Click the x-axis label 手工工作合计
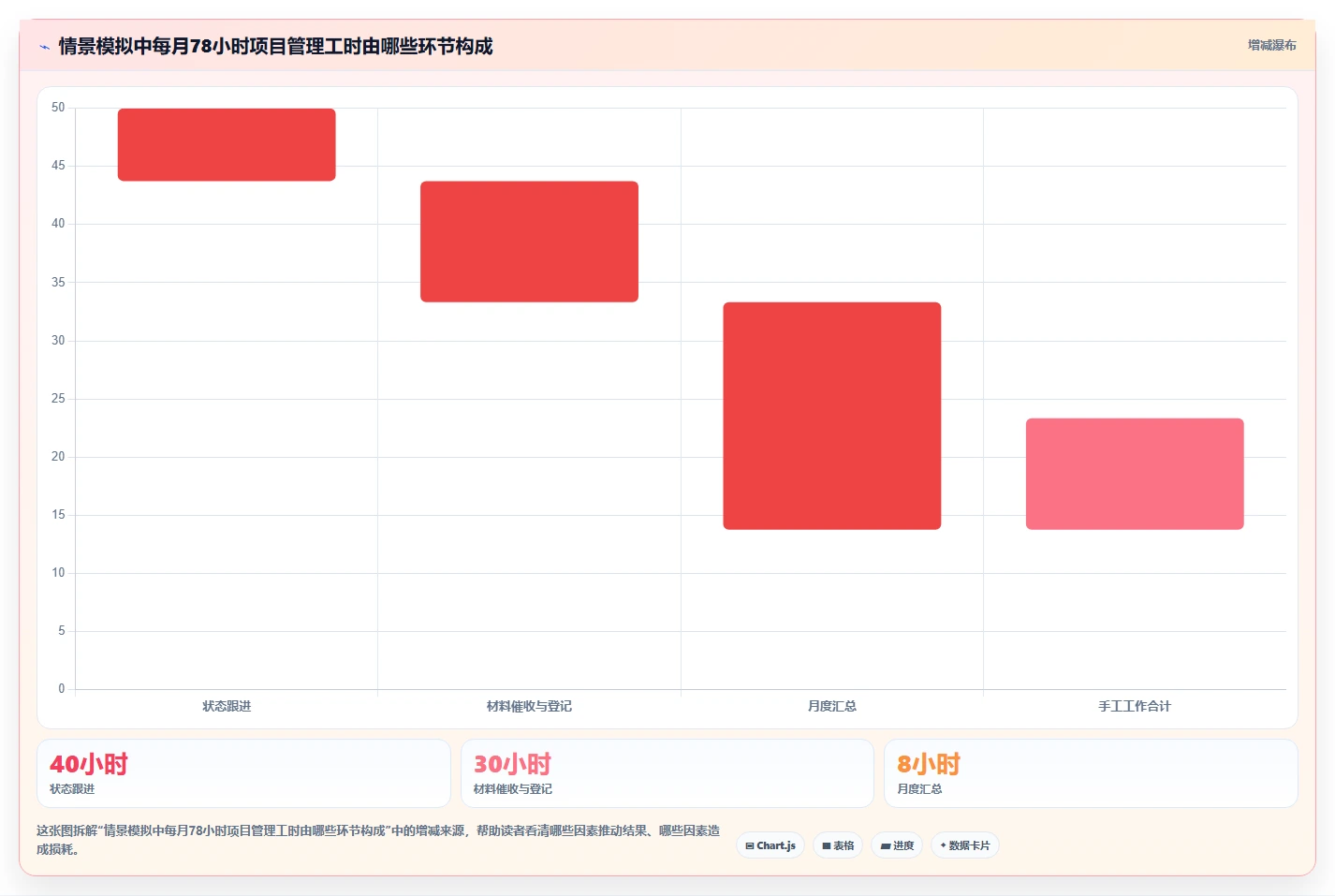 click(x=1135, y=706)
